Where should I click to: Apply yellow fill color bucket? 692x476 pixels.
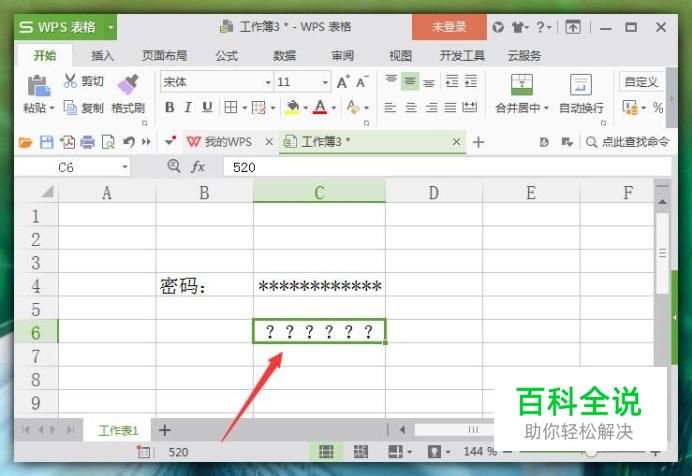[x=292, y=107]
